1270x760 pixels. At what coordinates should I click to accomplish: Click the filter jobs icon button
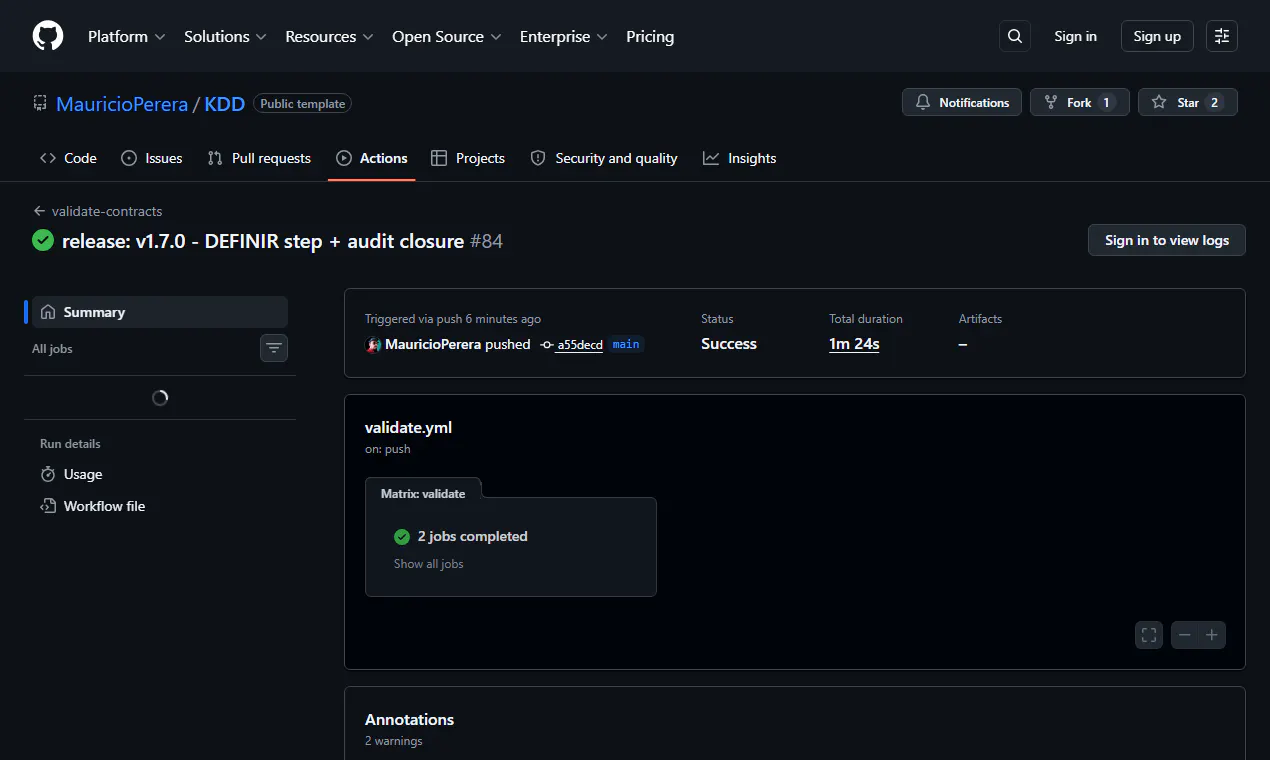[274, 348]
